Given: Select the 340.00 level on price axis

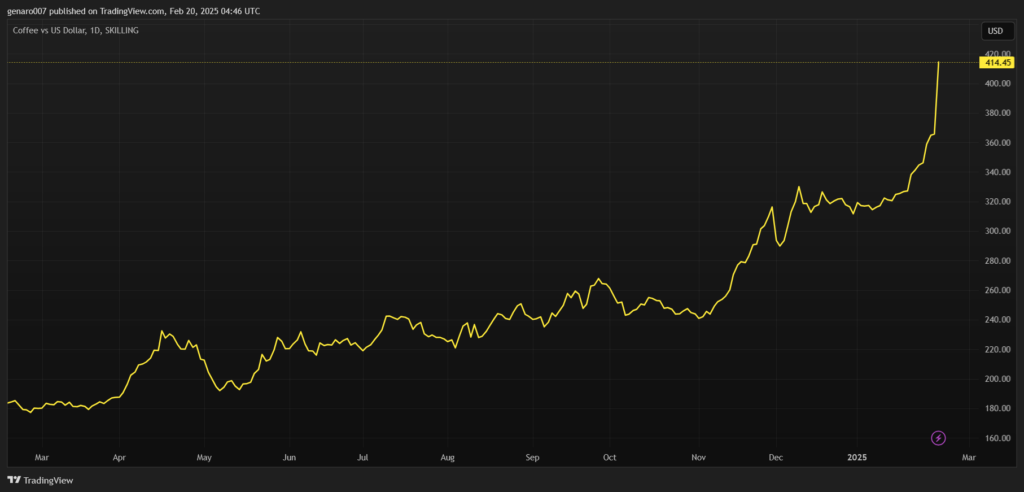Looking at the screenshot, I should pos(994,172).
